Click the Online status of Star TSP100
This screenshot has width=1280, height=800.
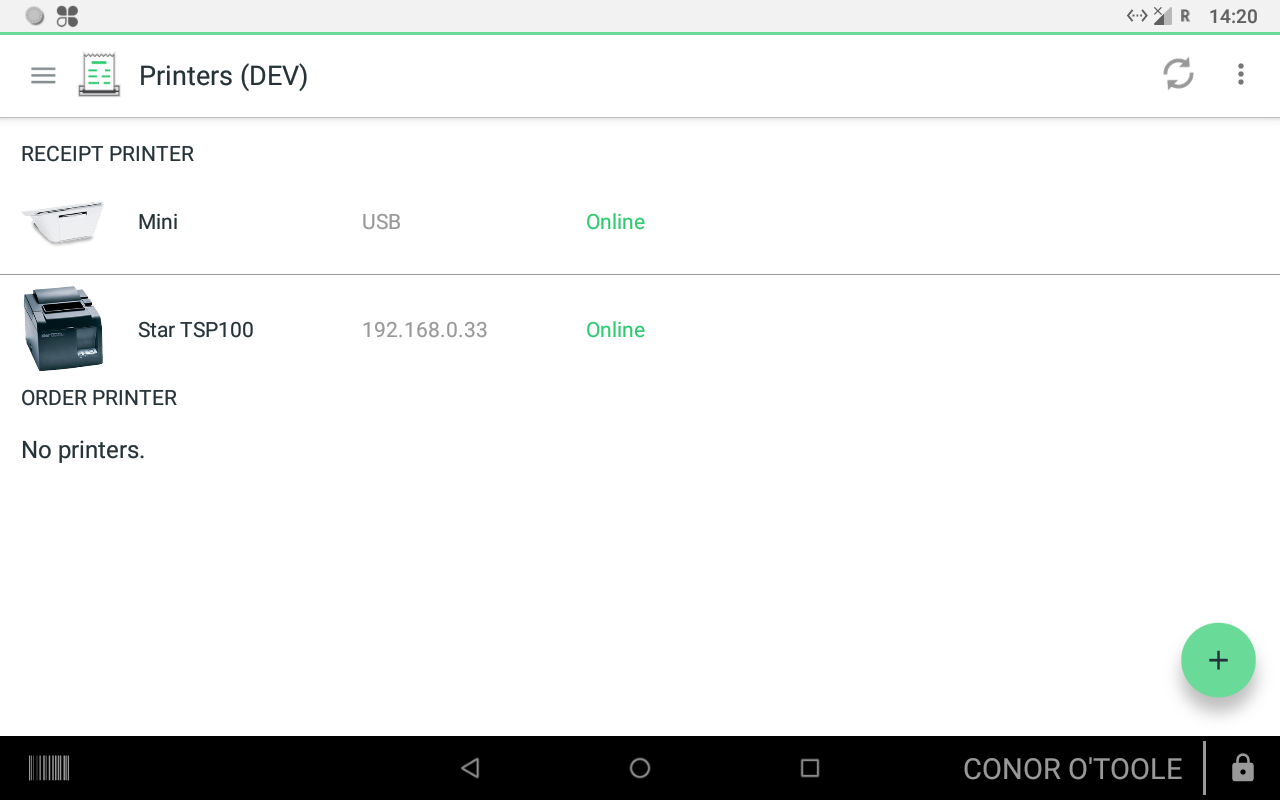point(615,330)
